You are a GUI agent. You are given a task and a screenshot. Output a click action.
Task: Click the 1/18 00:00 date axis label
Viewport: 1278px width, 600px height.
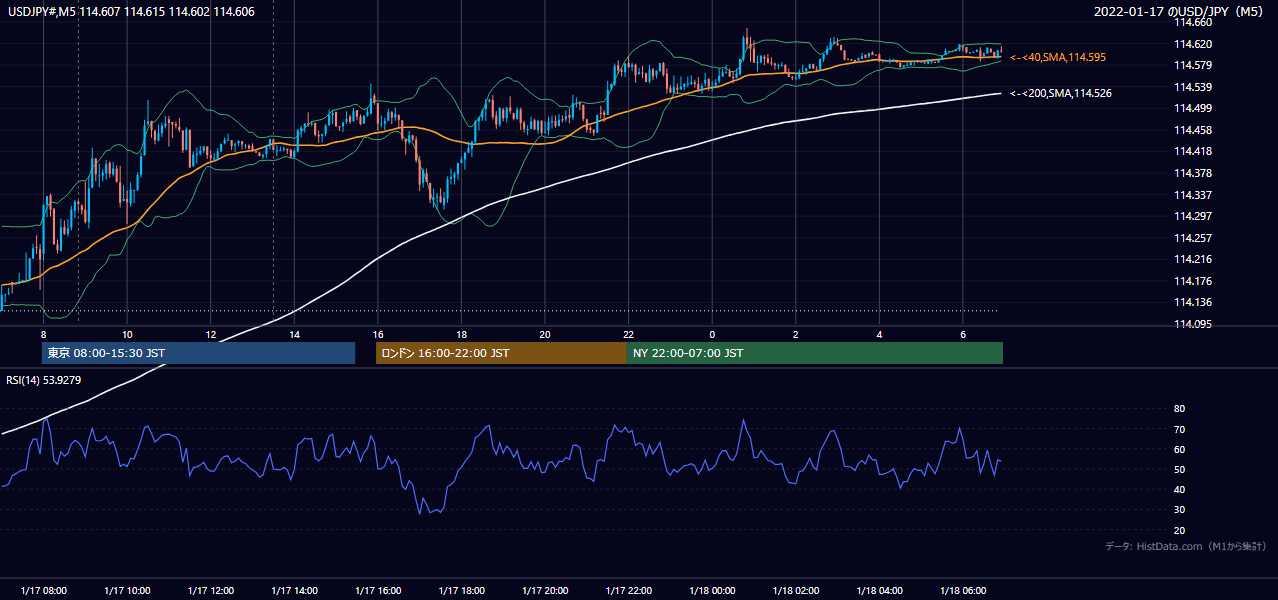point(712,590)
